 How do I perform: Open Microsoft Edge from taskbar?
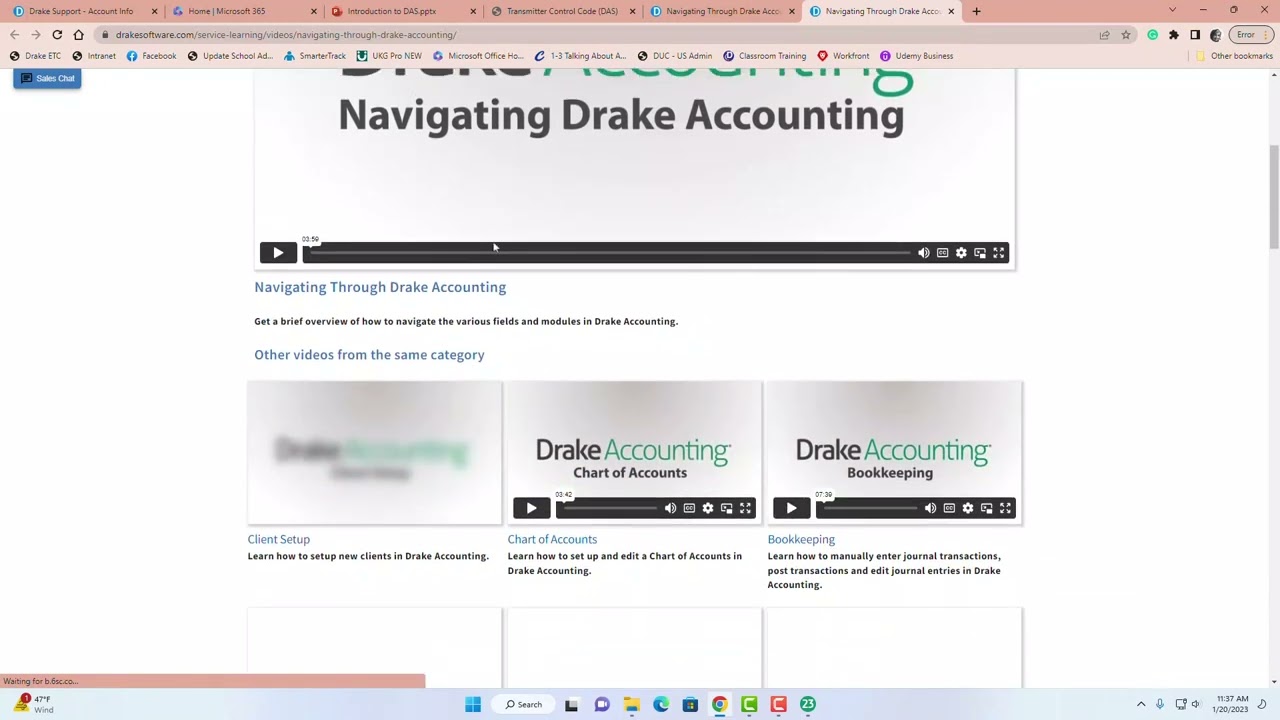point(661,705)
